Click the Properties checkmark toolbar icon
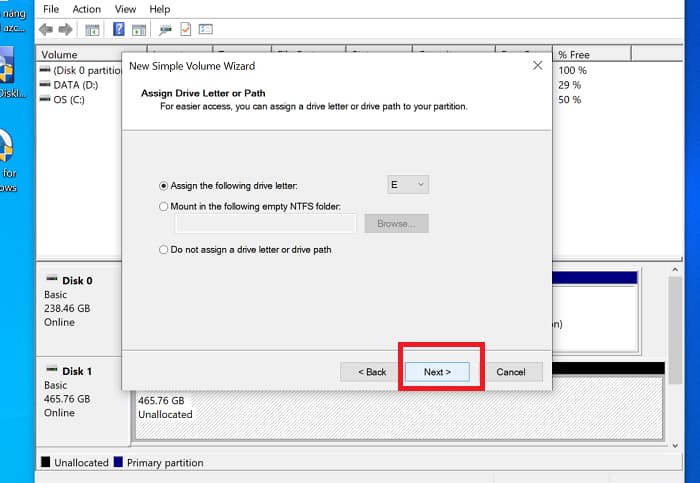 pos(186,29)
